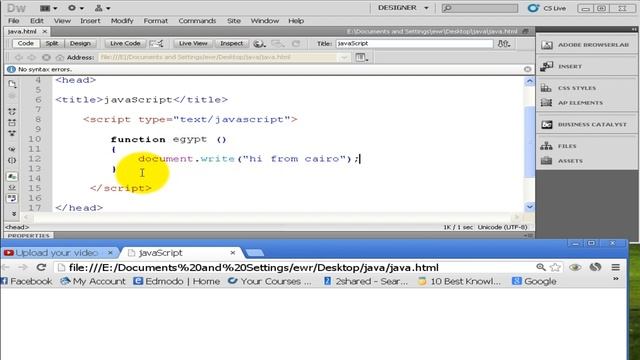Screen dimensions: 640x360
Task: Toggle line numbers in coding toolbar
Action: click(x=12, y=177)
